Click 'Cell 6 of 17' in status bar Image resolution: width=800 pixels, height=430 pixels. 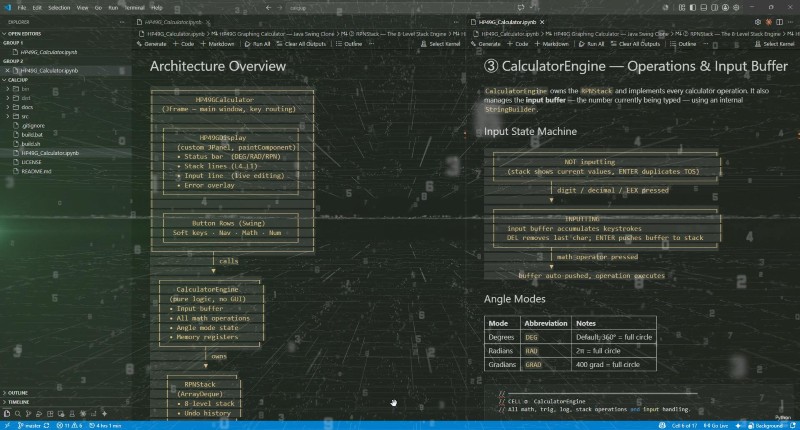click(x=684, y=425)
